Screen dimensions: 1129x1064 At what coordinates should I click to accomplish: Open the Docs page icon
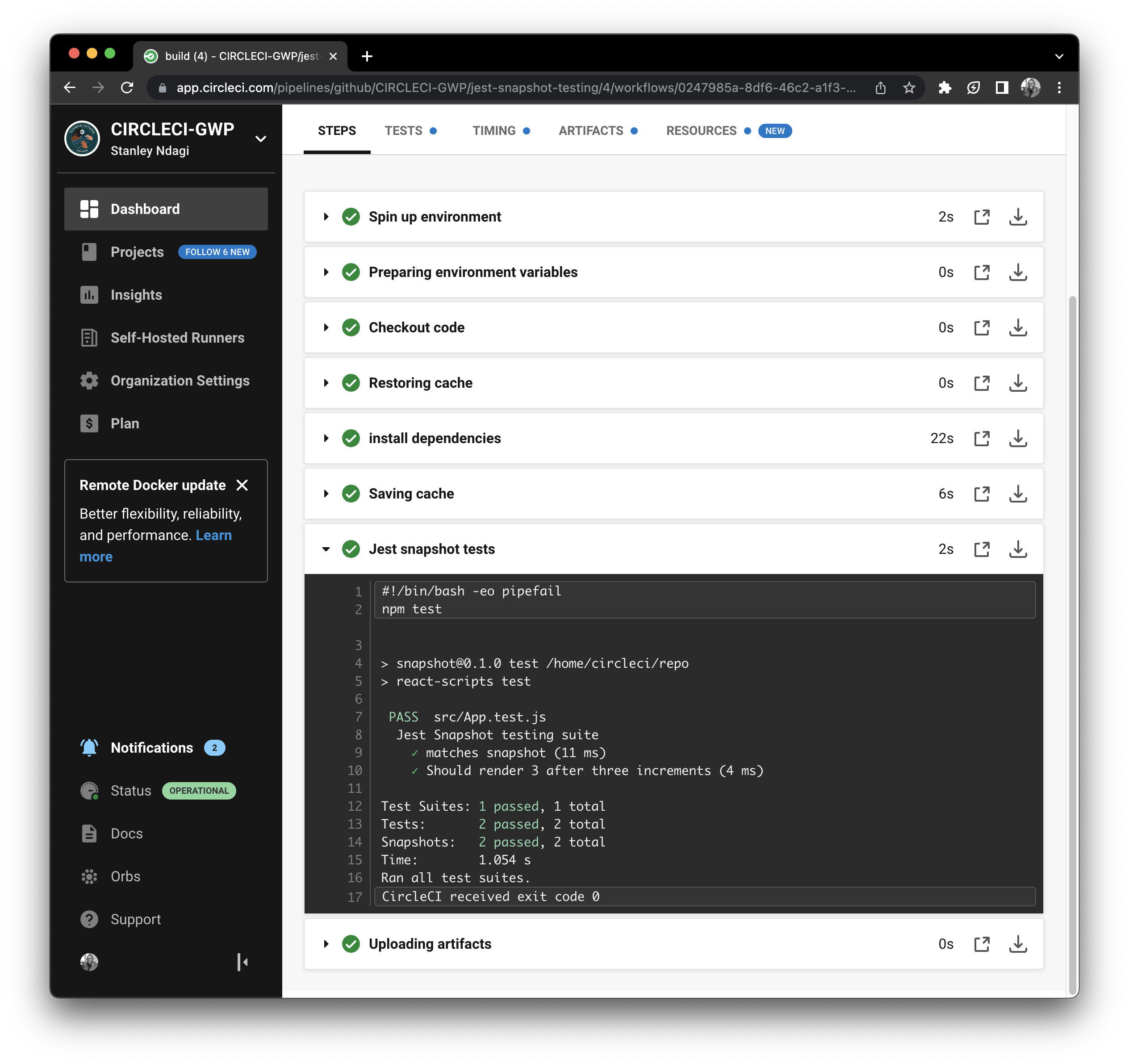(x=89, y=833)
